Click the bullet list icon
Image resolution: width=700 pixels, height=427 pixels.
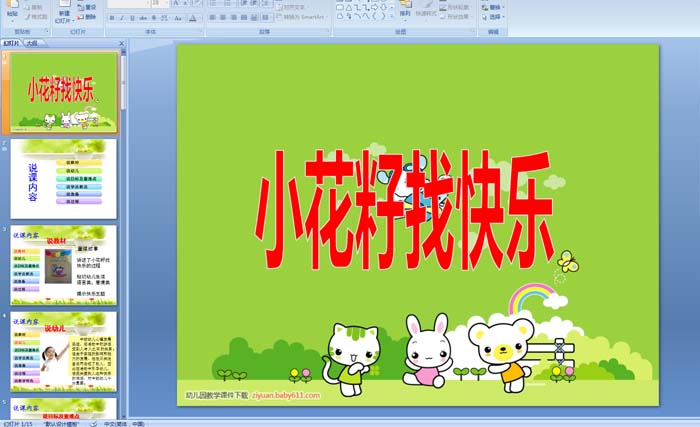tap(213, 3)
